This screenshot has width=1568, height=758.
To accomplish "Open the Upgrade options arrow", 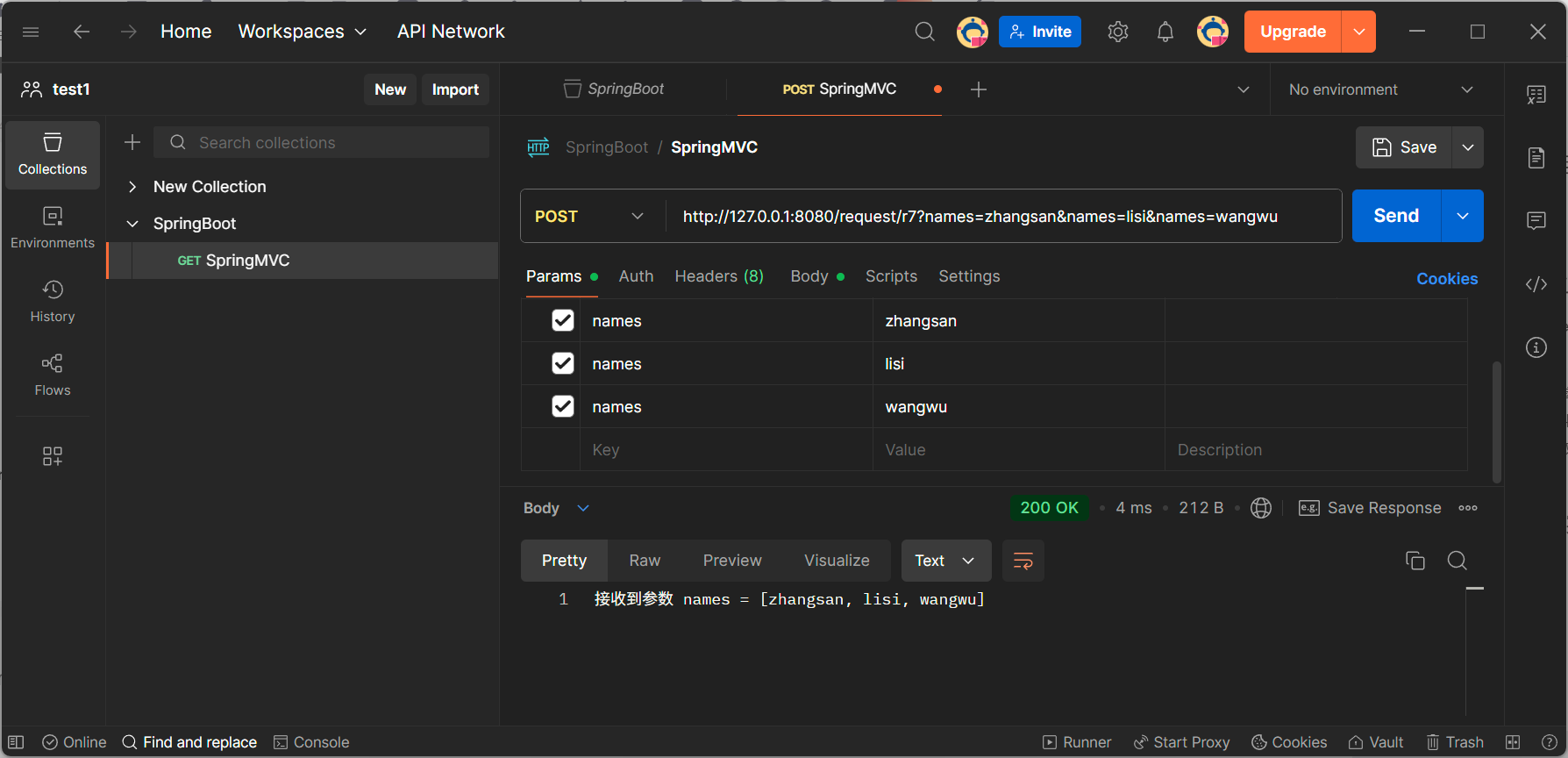I will [x=1358, y=32].
